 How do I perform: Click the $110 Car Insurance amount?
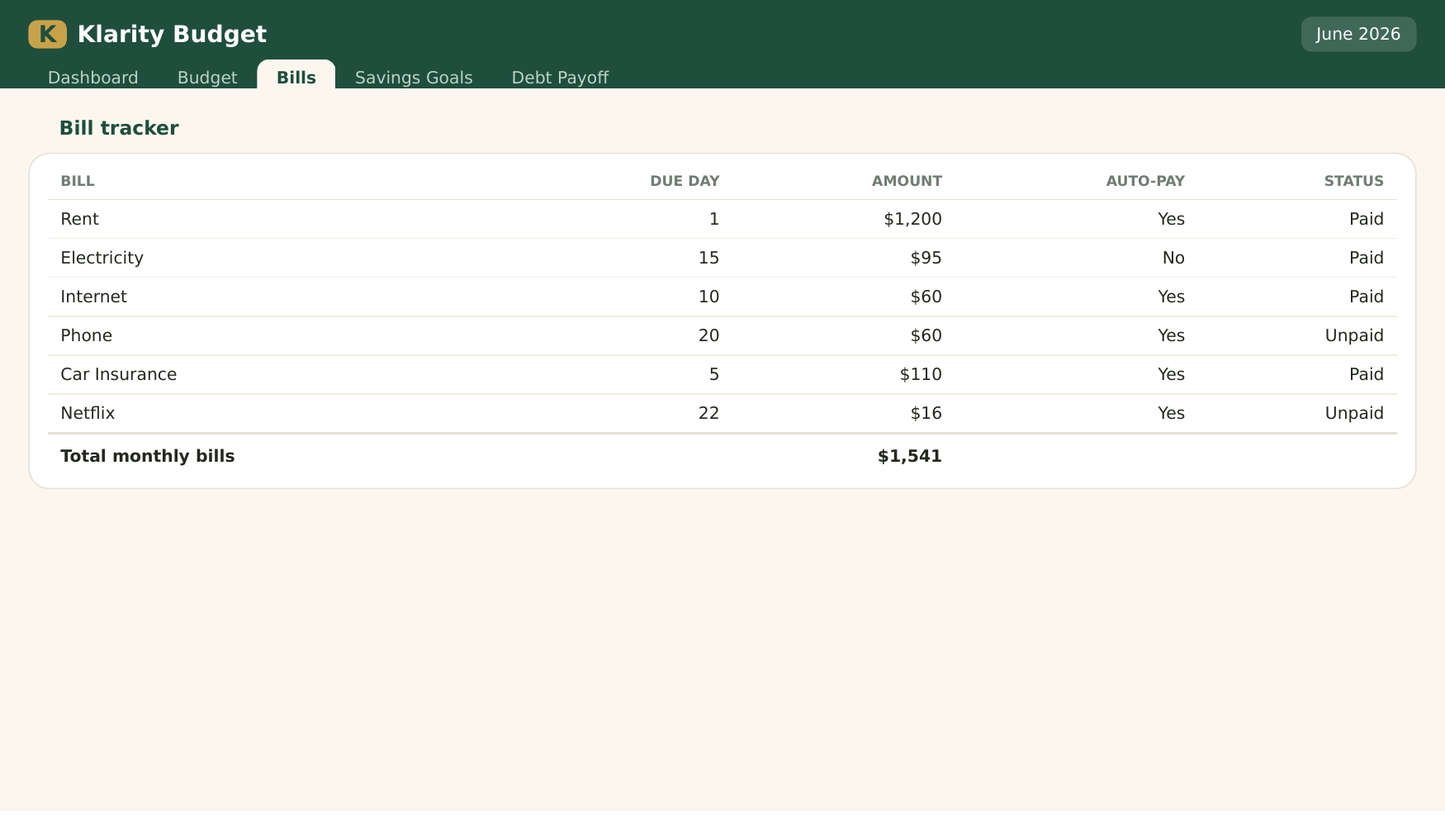coord(921,374)
